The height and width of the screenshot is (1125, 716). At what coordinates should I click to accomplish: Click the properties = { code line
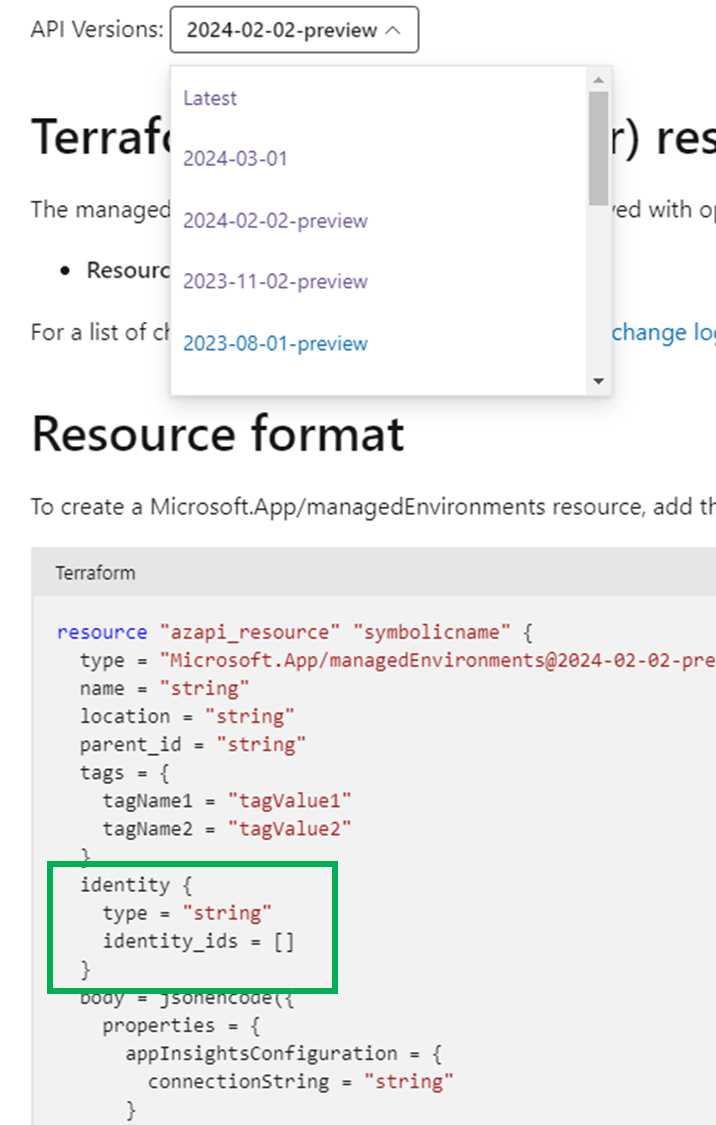tap(182, 1025)
